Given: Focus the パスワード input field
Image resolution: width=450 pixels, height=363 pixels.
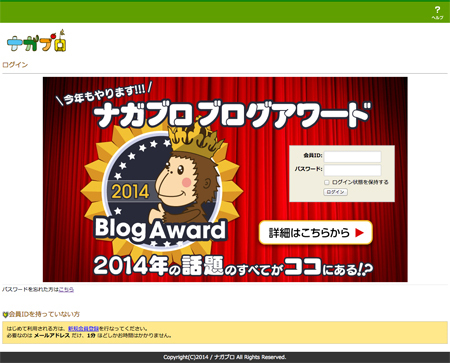Looking at the screenshot, I should [x=352, y=170].
